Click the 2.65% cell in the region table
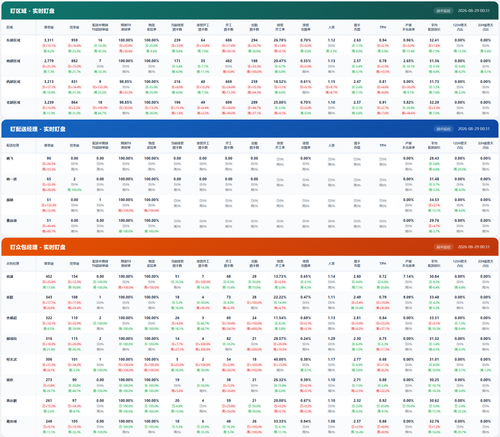This screenshot has height=437, width=500. pos(408,61)
